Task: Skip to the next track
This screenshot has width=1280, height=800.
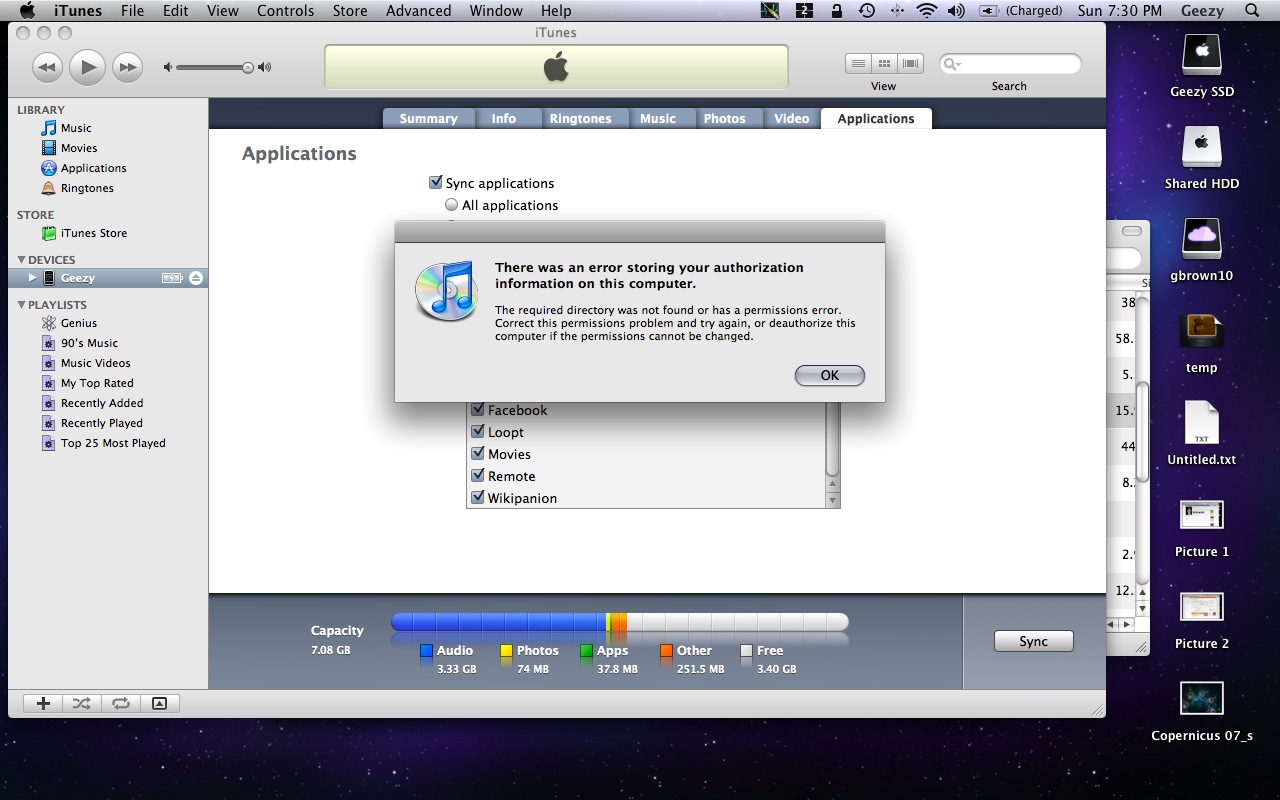Action: pos(128,67)
